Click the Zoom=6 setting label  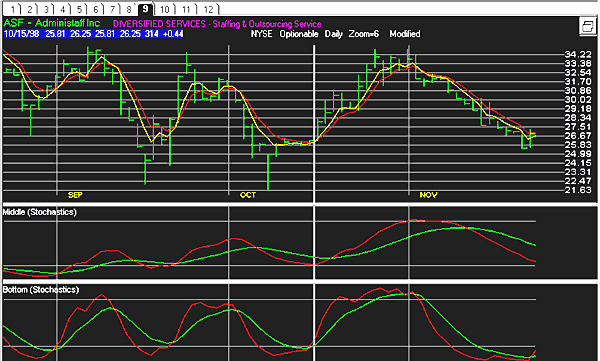(364, 34)
